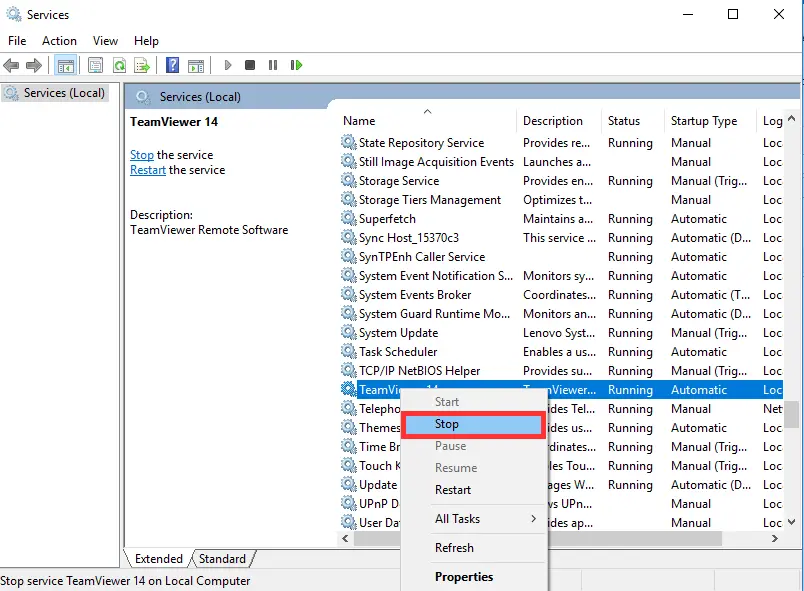804x591 pixels.
Task: Click the Export List toolbar icon
Action: (142, 65)
